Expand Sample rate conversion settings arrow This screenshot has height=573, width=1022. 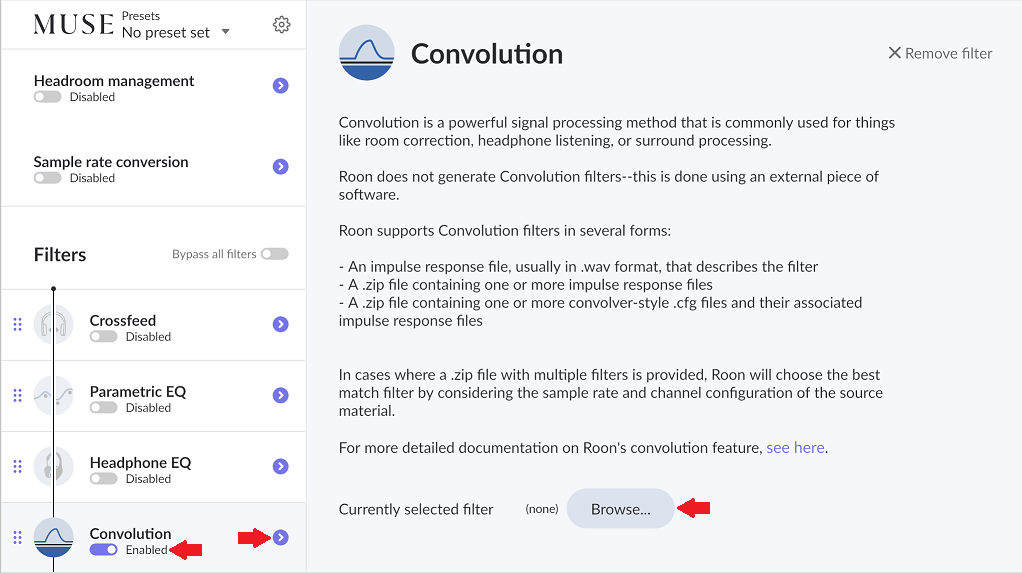tap(281, 167)
